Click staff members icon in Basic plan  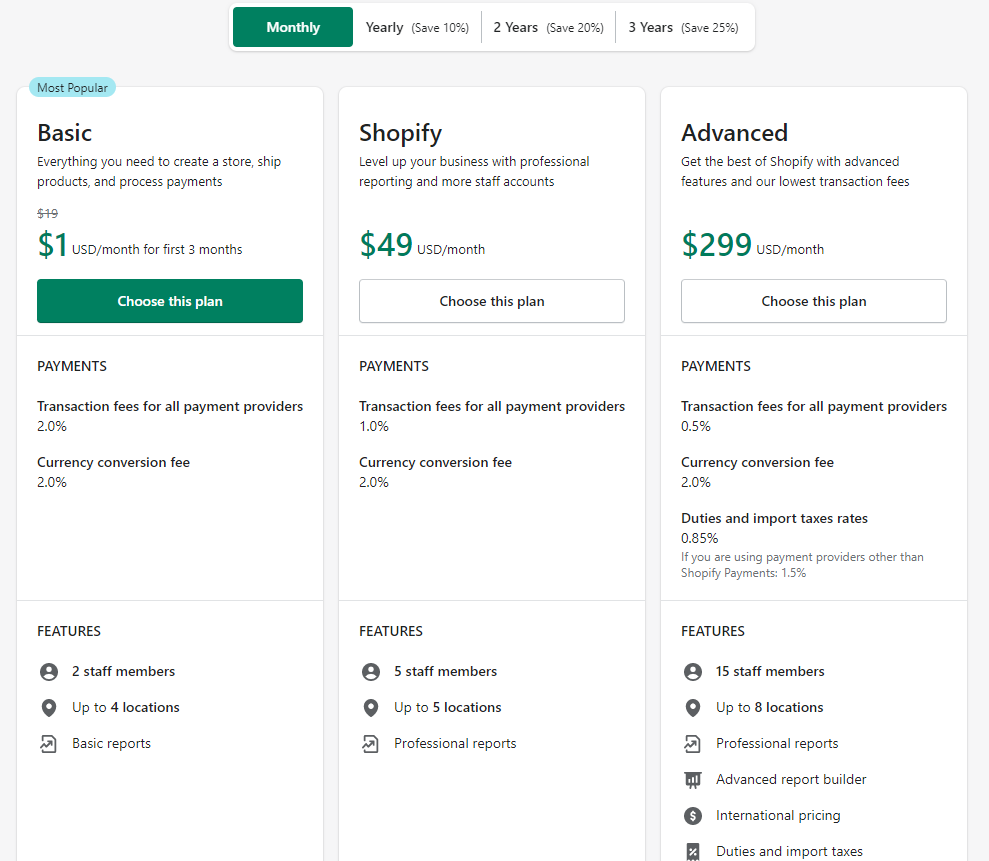coord(48,672)
